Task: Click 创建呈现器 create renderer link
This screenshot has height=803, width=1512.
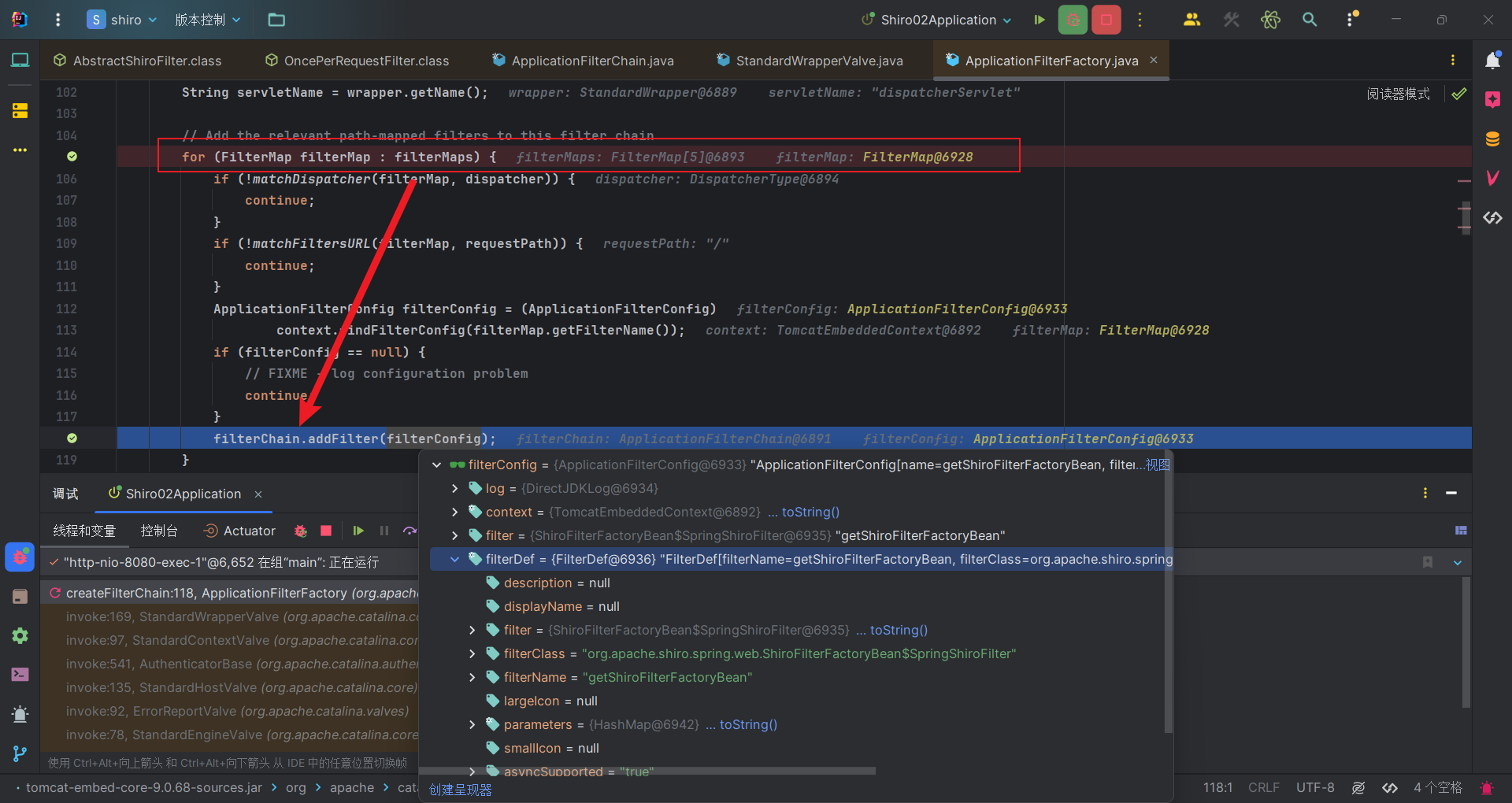Action: tap(461, 790)
